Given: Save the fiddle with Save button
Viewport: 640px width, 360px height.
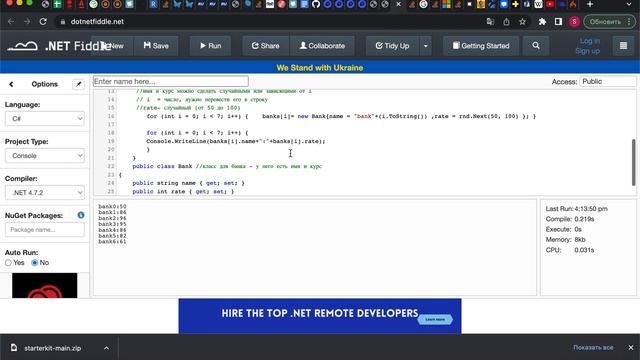Looking at the screenshot, I should [x=156, y=46].
